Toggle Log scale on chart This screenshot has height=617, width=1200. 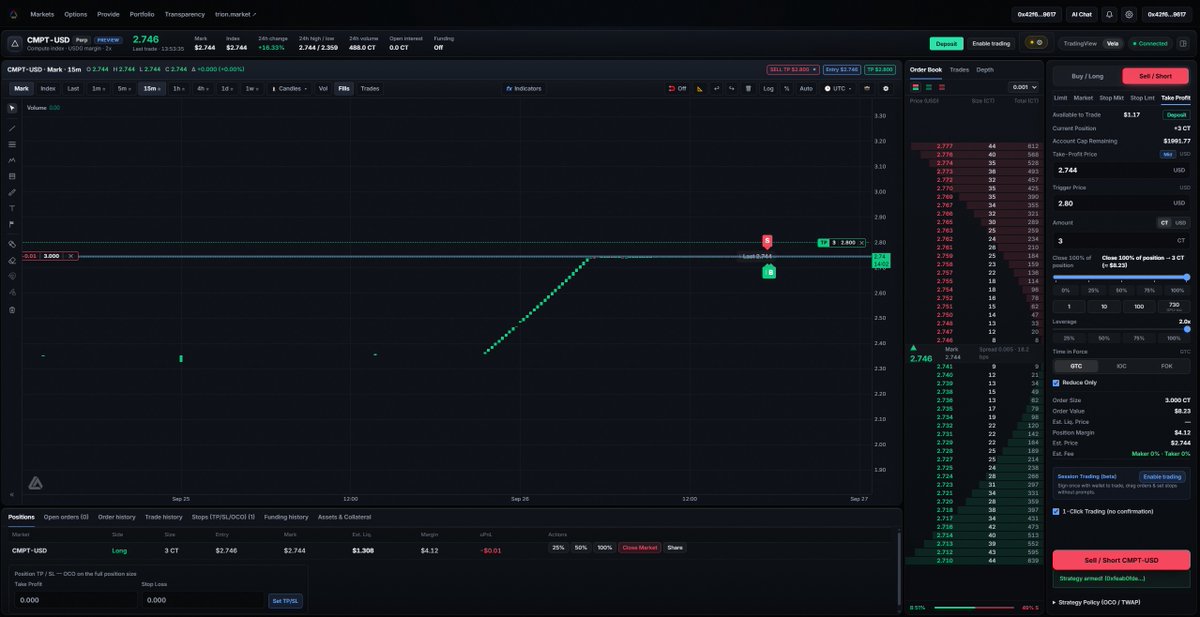pos(768,88)
